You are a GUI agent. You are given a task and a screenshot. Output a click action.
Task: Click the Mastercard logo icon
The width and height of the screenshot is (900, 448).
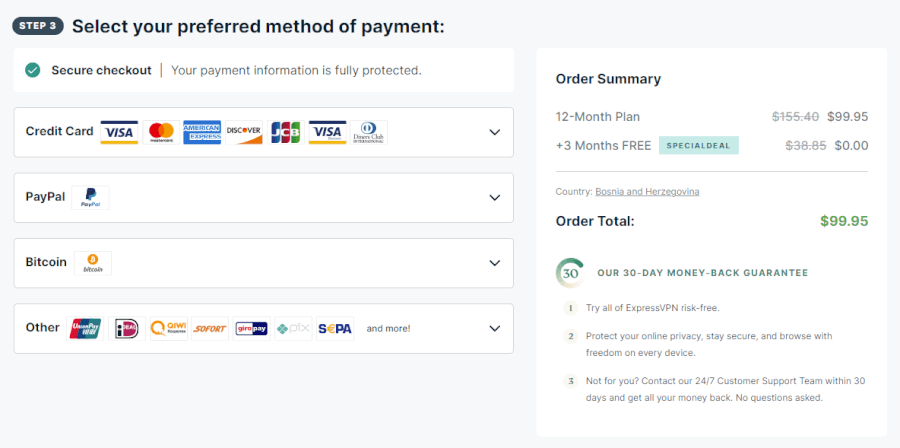(x=161, y=132)
